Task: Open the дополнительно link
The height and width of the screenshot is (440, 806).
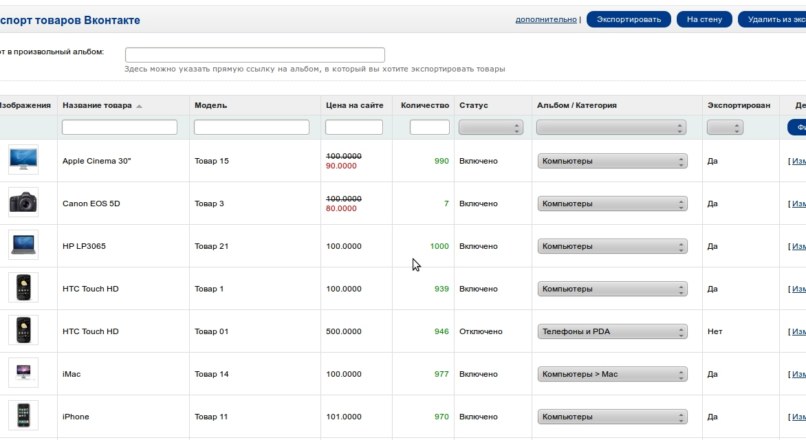Action: 546,20
